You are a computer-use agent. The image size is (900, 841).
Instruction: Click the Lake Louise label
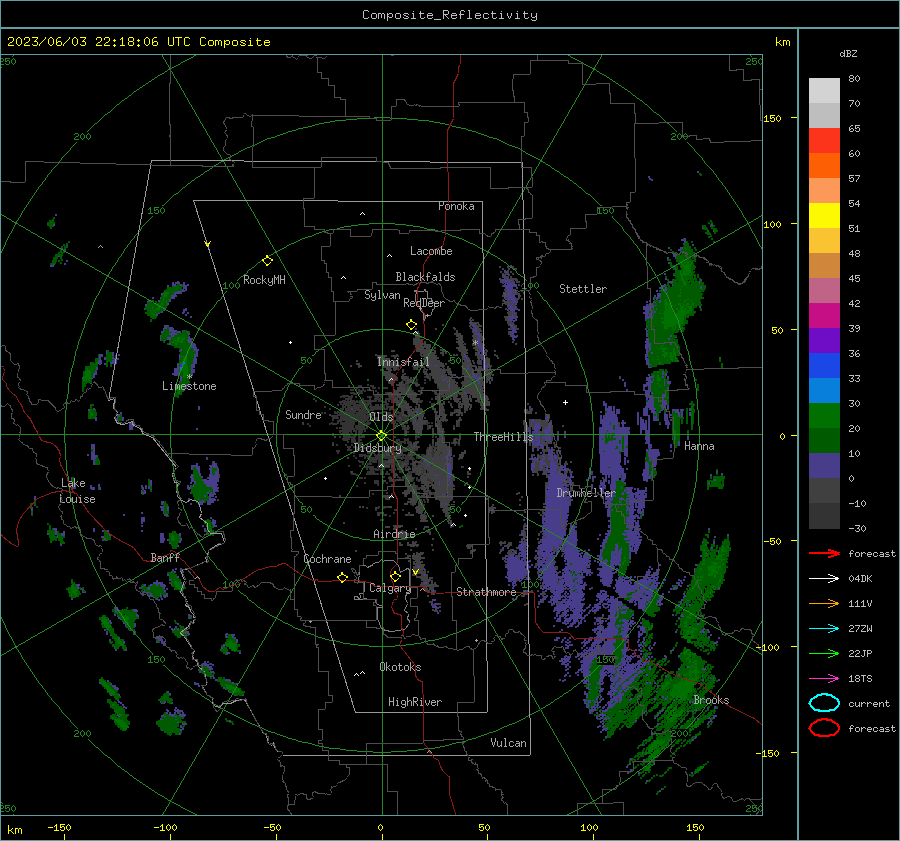coord(77,491)
